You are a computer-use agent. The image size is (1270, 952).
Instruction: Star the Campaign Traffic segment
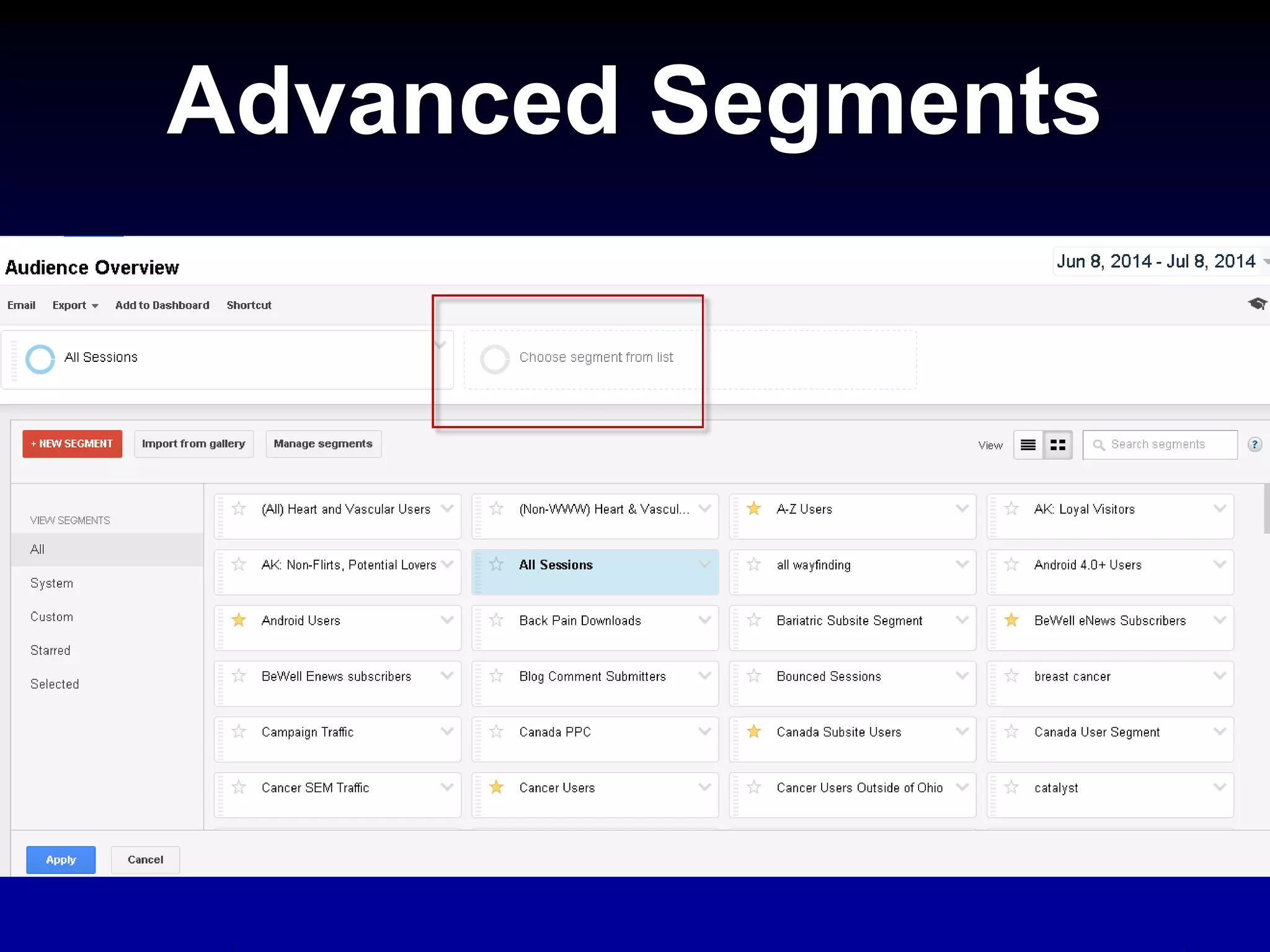point(239,732)
